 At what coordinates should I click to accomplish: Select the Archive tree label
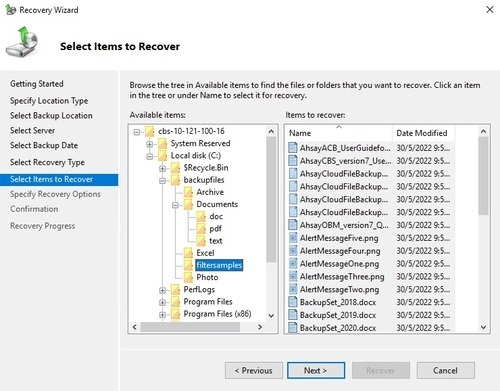210,192
